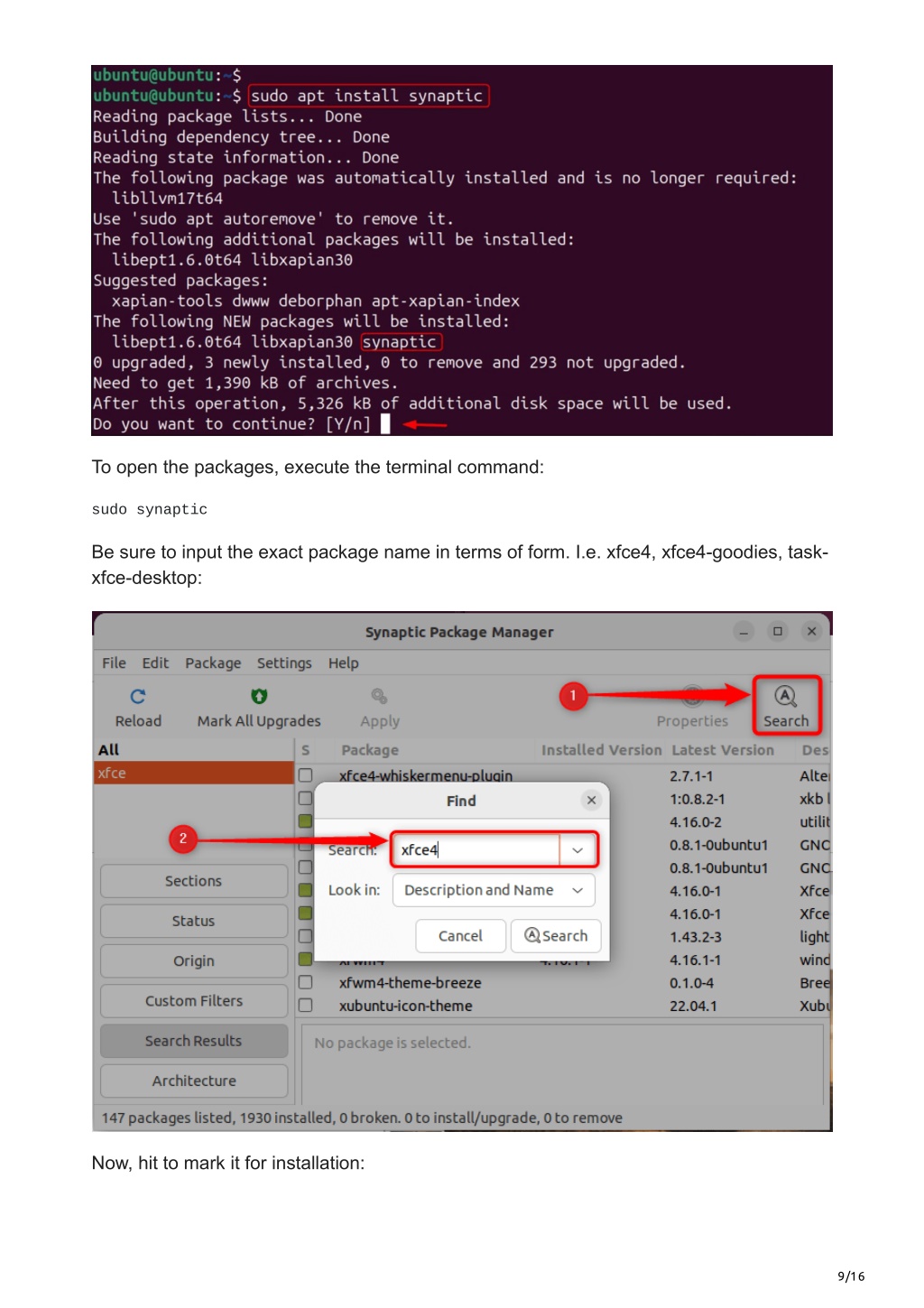Sort by the S status column header
Image resolution: width=924 pixels, height=1308 pixels.
pos(306,750)
